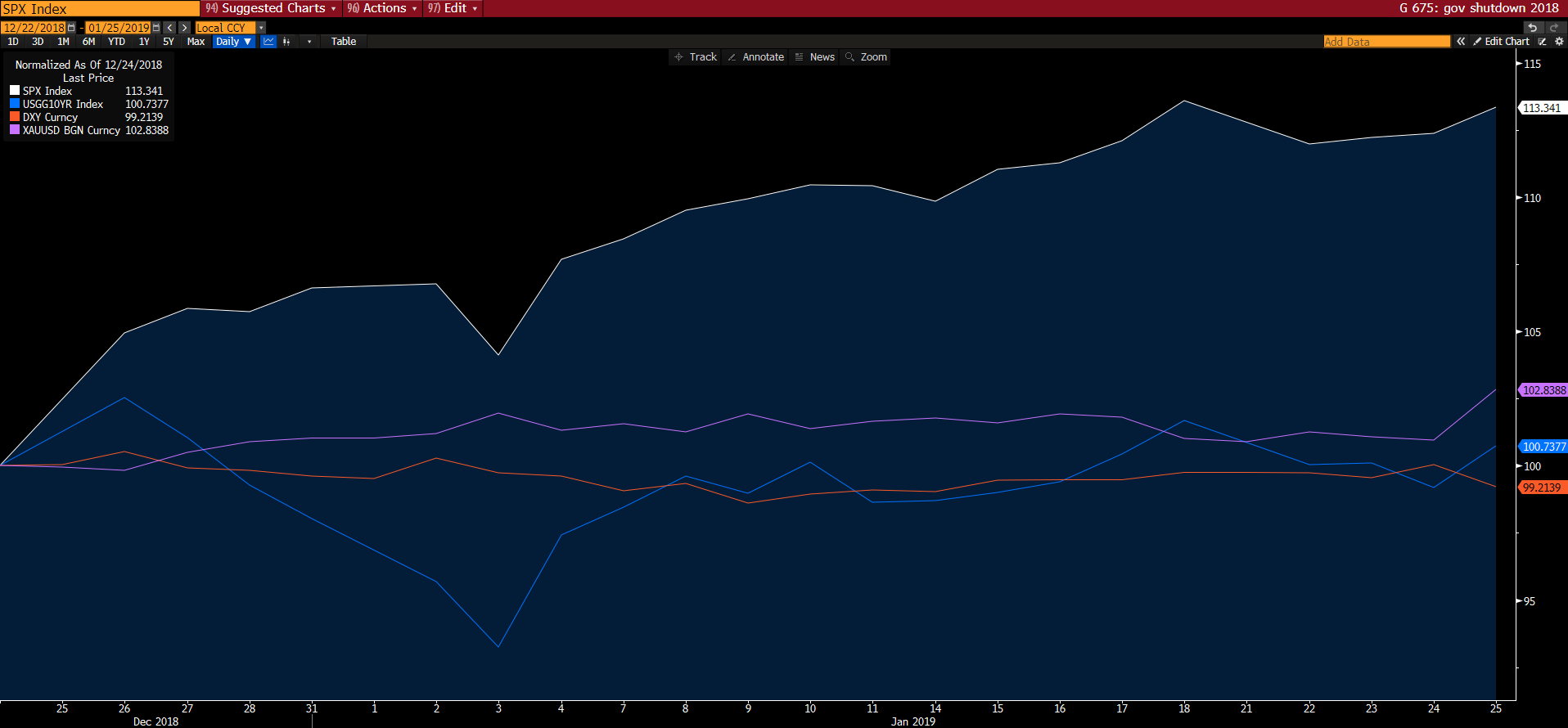Collapse panel with double-left chevron icon
This screenshot has width=1568, height=728.
click(x=1461, y=42)
